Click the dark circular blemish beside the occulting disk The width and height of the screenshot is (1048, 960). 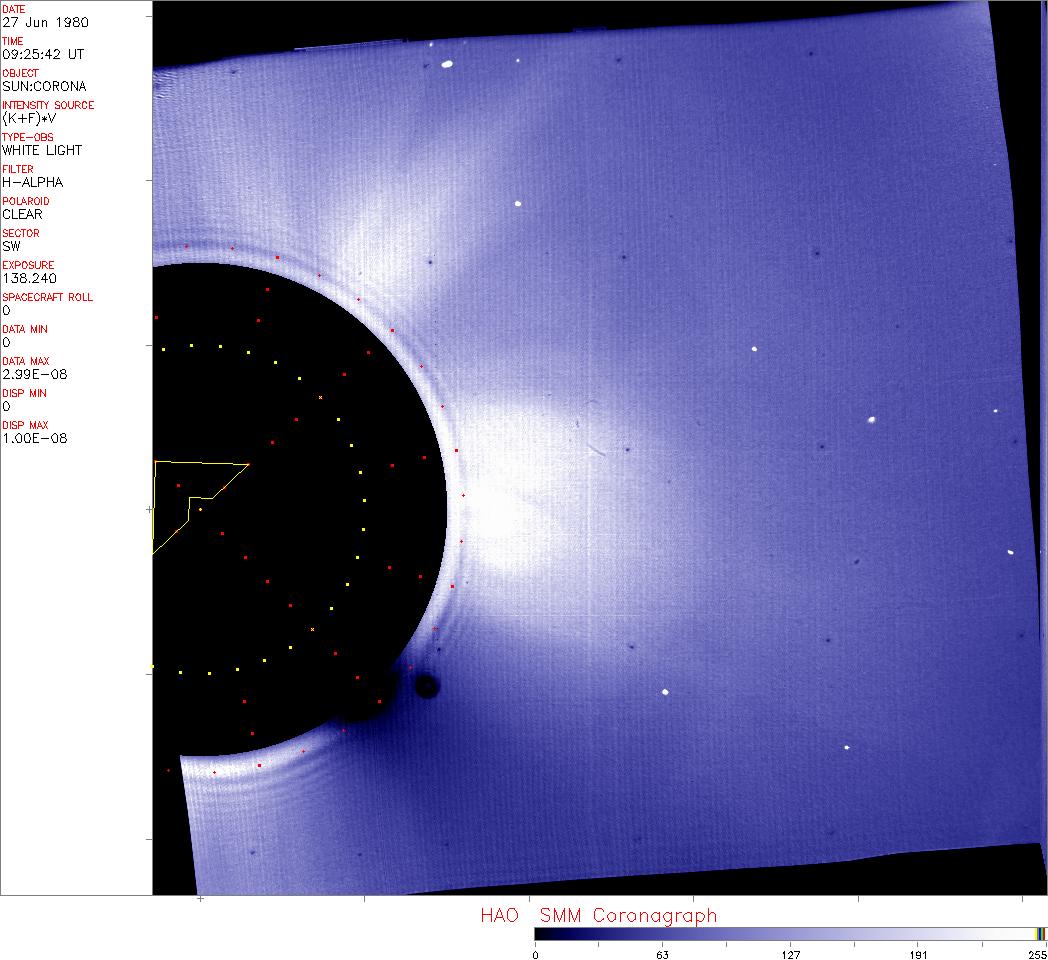[427, 686]
